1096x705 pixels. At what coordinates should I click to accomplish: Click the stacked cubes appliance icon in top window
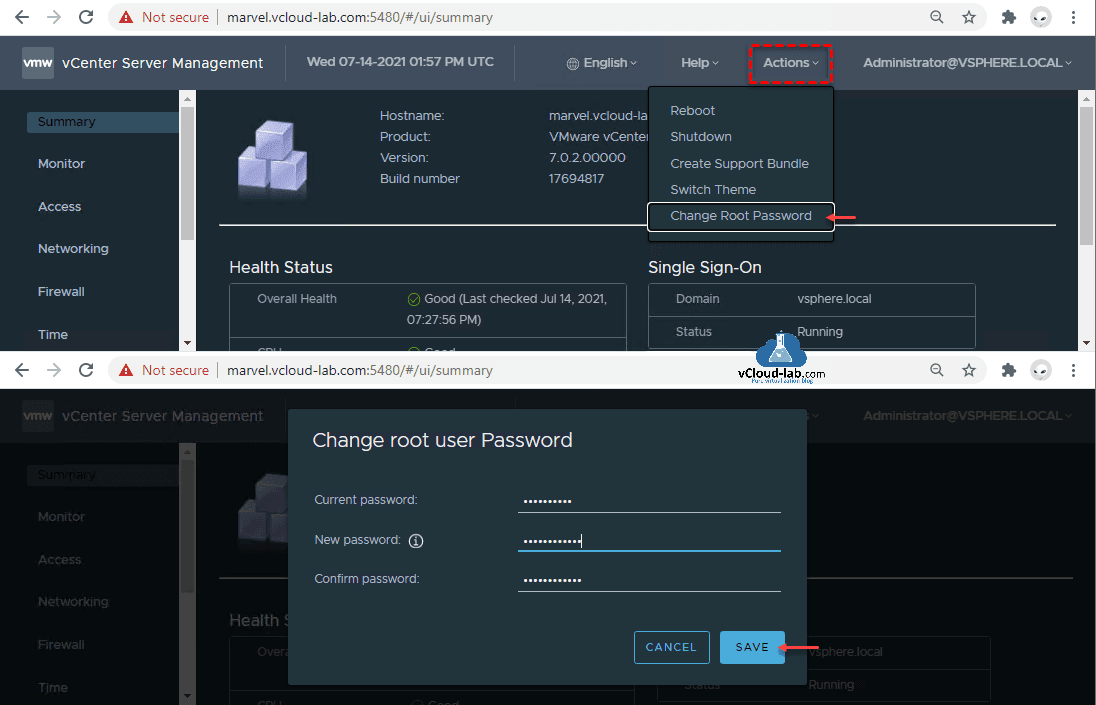273,157
